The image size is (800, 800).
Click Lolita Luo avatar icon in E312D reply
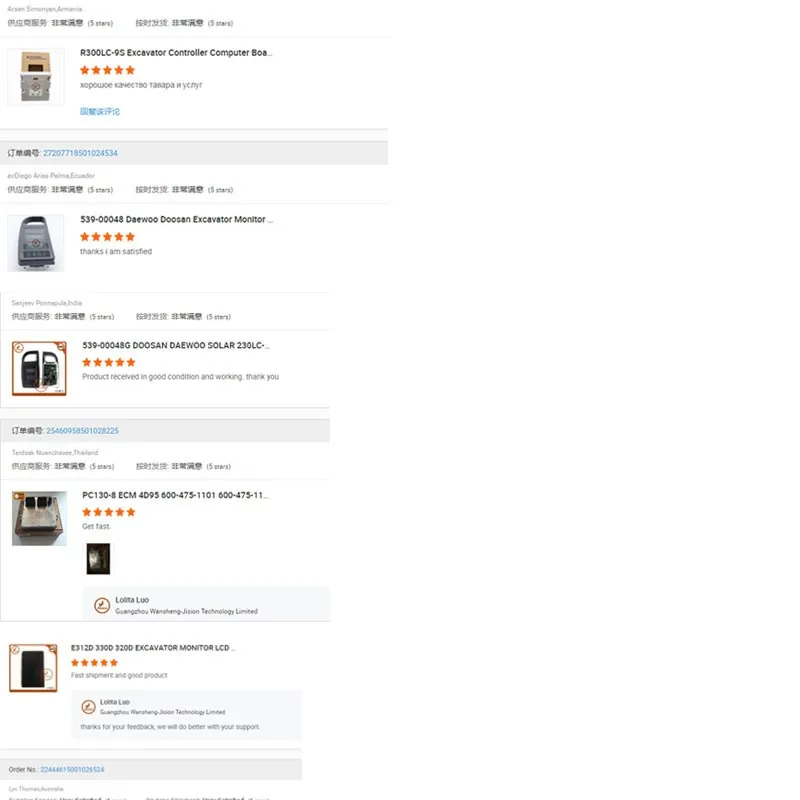[88, 707]
